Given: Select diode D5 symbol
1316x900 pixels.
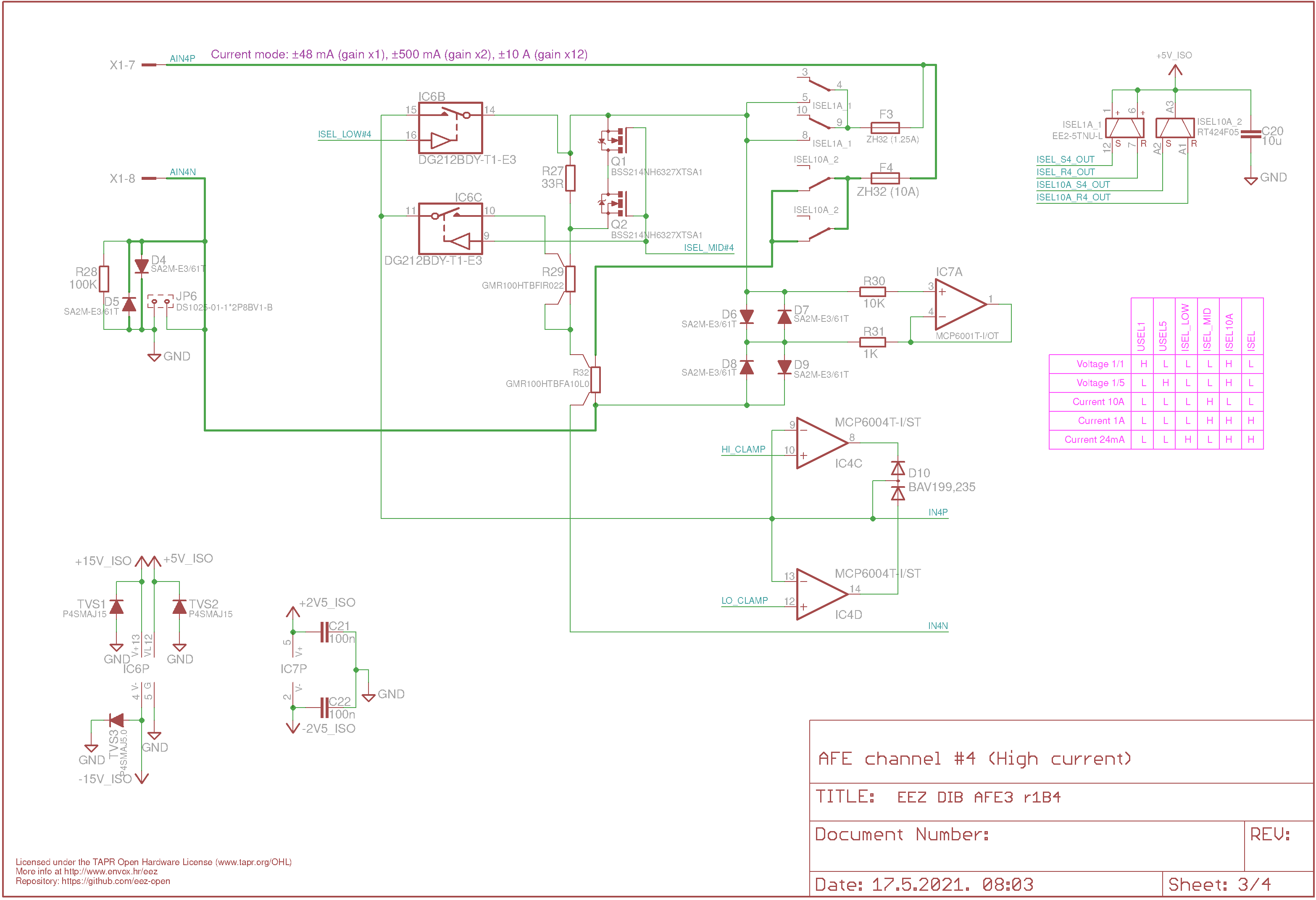Looking at the screenshot, I should (x=129, y=304).
